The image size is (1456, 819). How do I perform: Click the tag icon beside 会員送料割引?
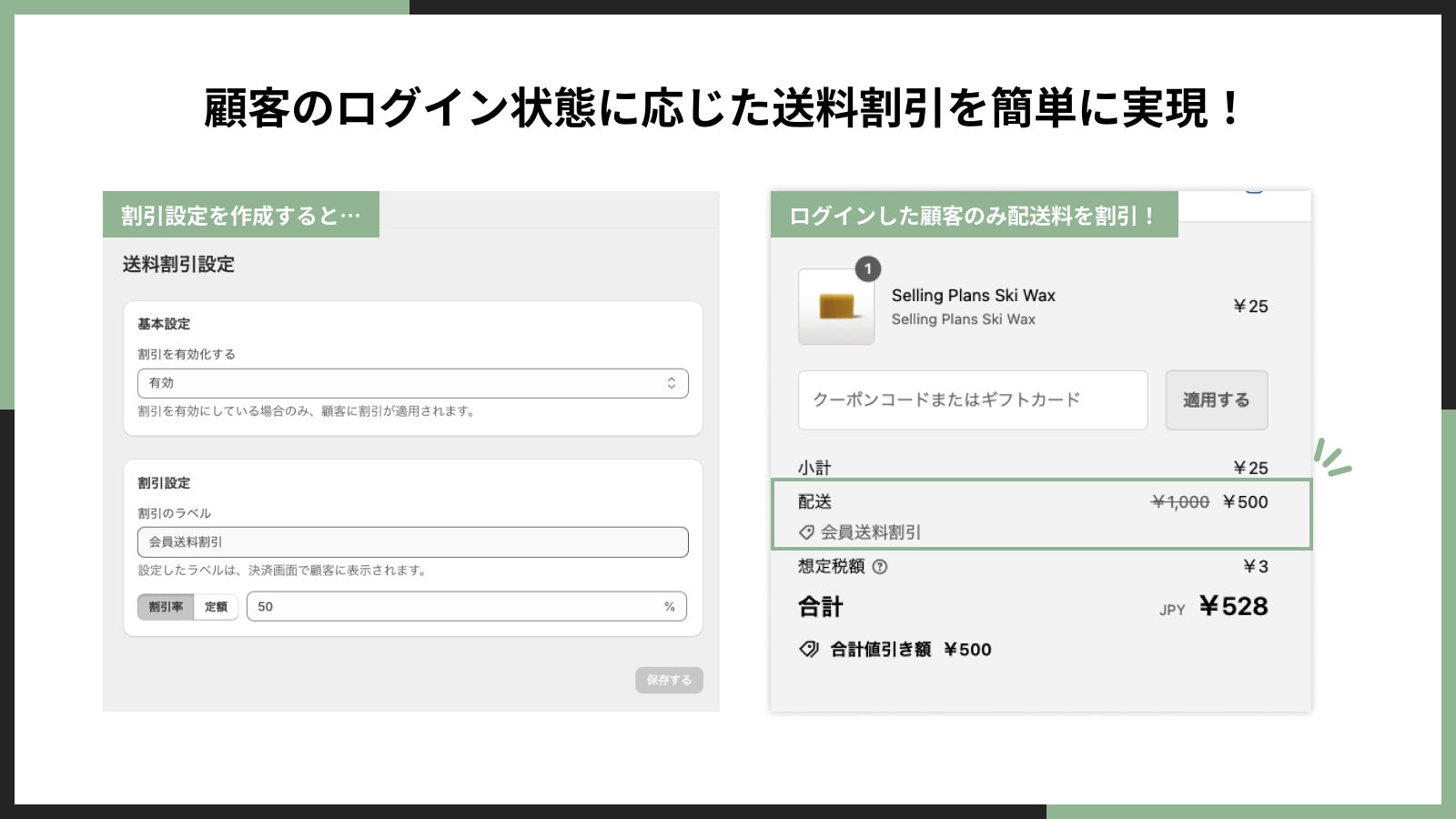pos(806,532)
